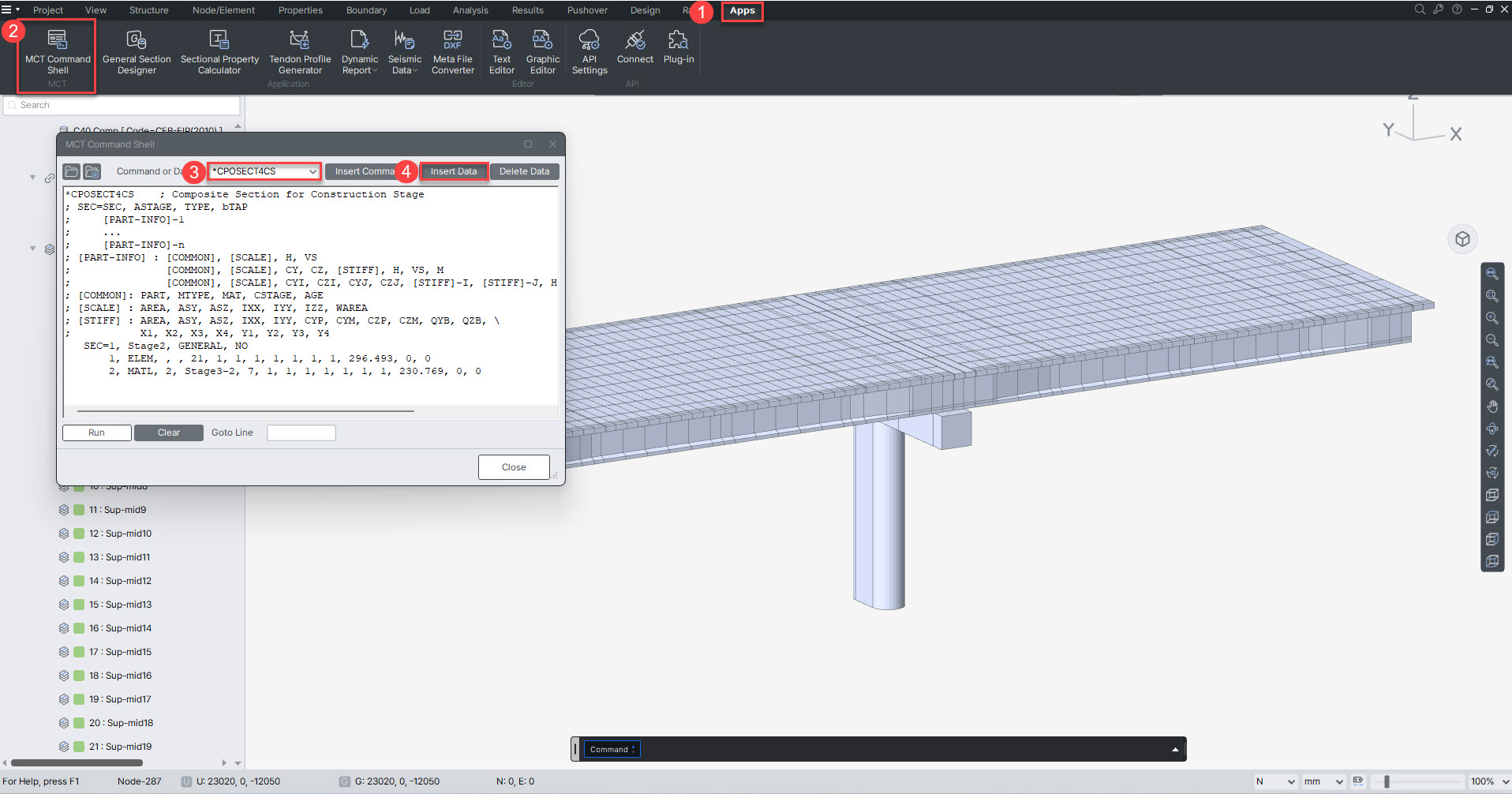
Task: Expand Seismic Data dropdown
Action: coord(405,52)
